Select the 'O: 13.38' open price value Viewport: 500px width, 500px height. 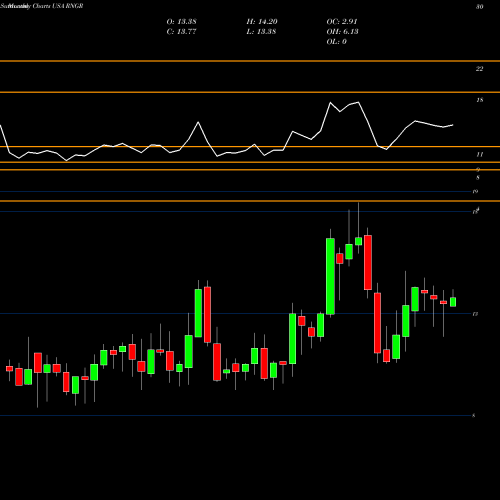(181, 22)
